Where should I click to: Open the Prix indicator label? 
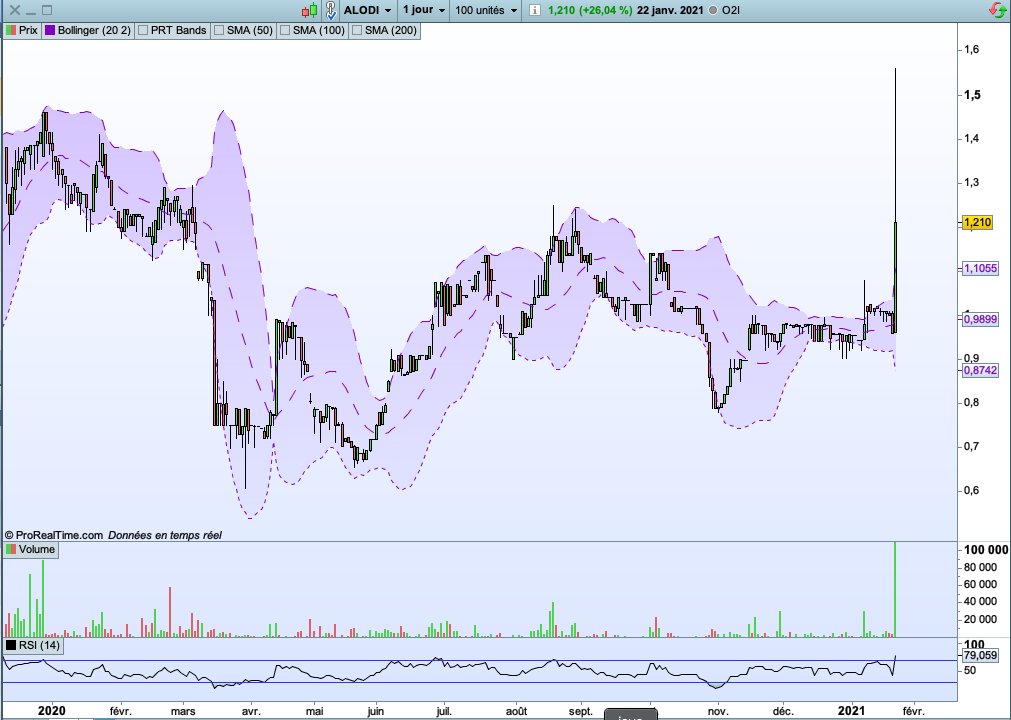coord(28,30)
